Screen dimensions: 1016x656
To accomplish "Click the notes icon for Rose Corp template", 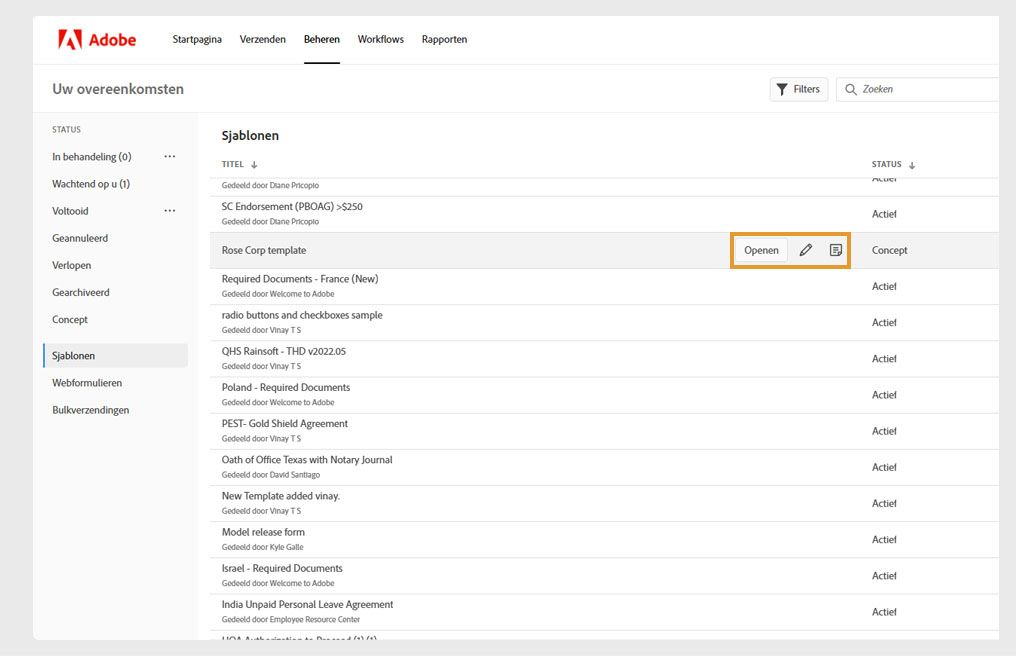I will [836, 250].
